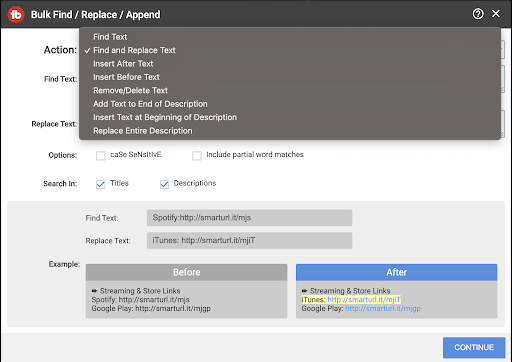Choose Replace Entire Description option
Image resolution: width=512 pixels, height=362 pixels.
coord(143,131)
